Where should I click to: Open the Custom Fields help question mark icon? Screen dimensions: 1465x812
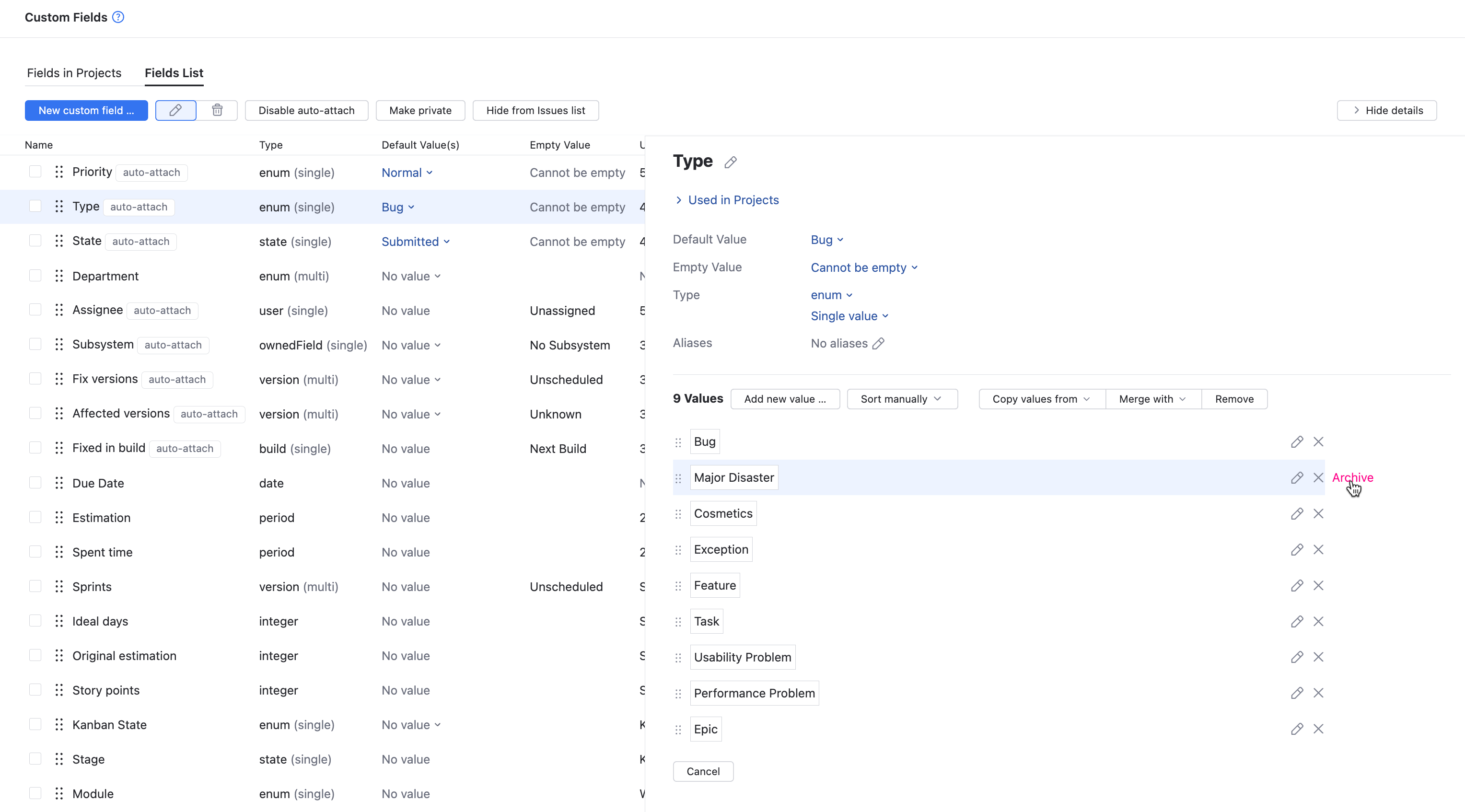pyautogui.click(x=118, y=17)
